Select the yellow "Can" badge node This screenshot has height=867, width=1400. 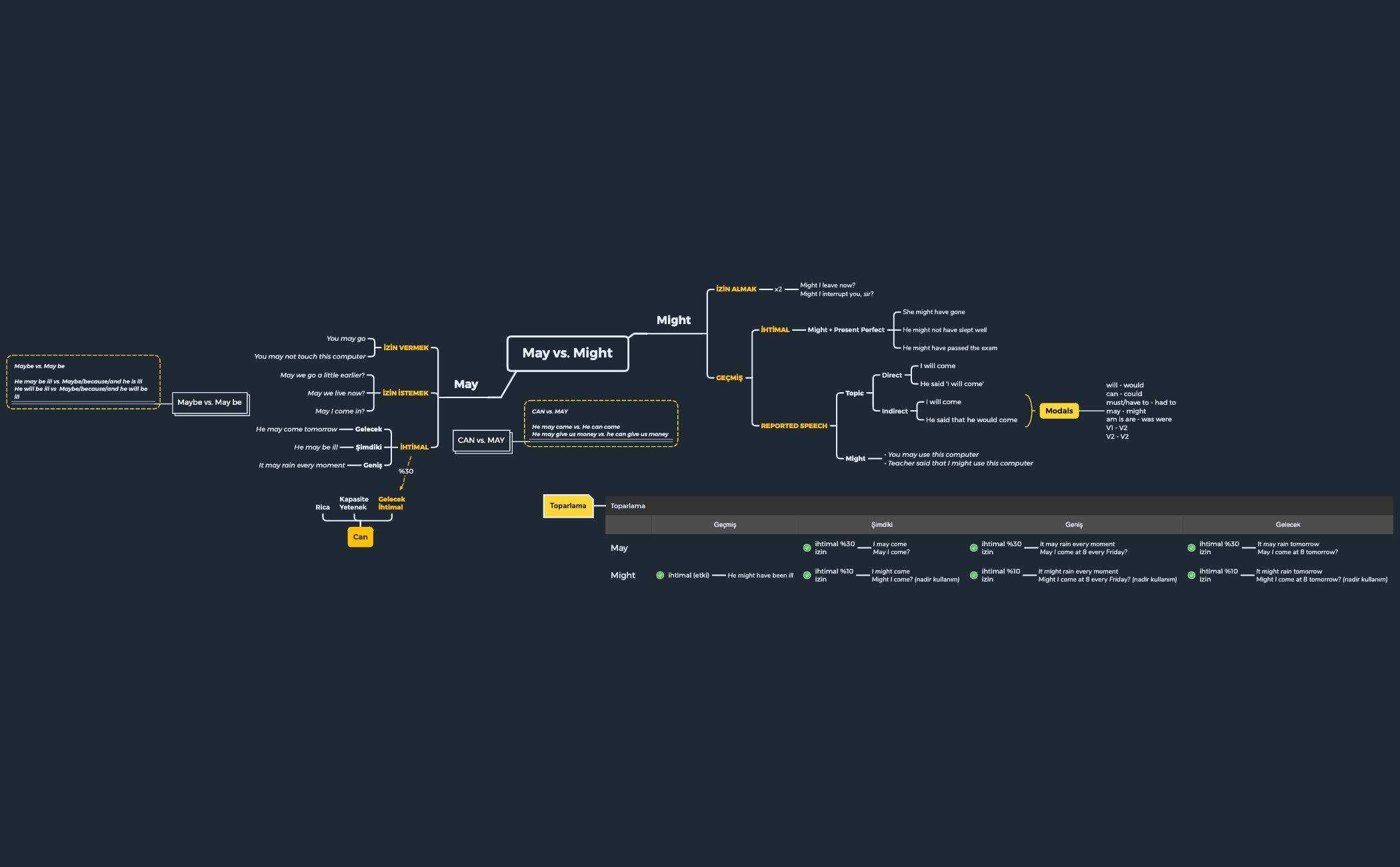(x=360, y=536)
